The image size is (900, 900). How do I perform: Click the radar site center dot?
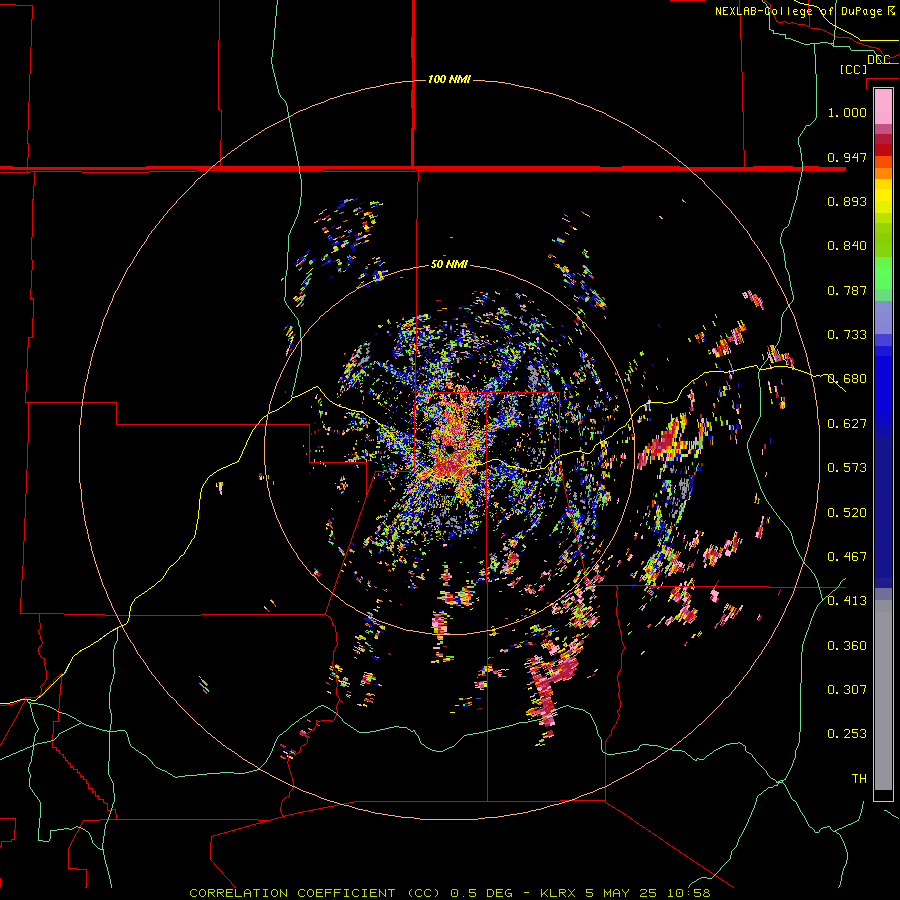click(x=448, y=448)
